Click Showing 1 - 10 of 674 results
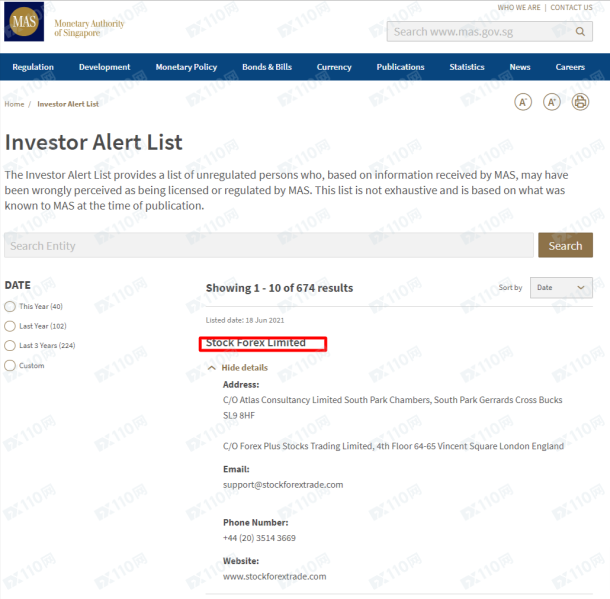 [x=279, y=288]
